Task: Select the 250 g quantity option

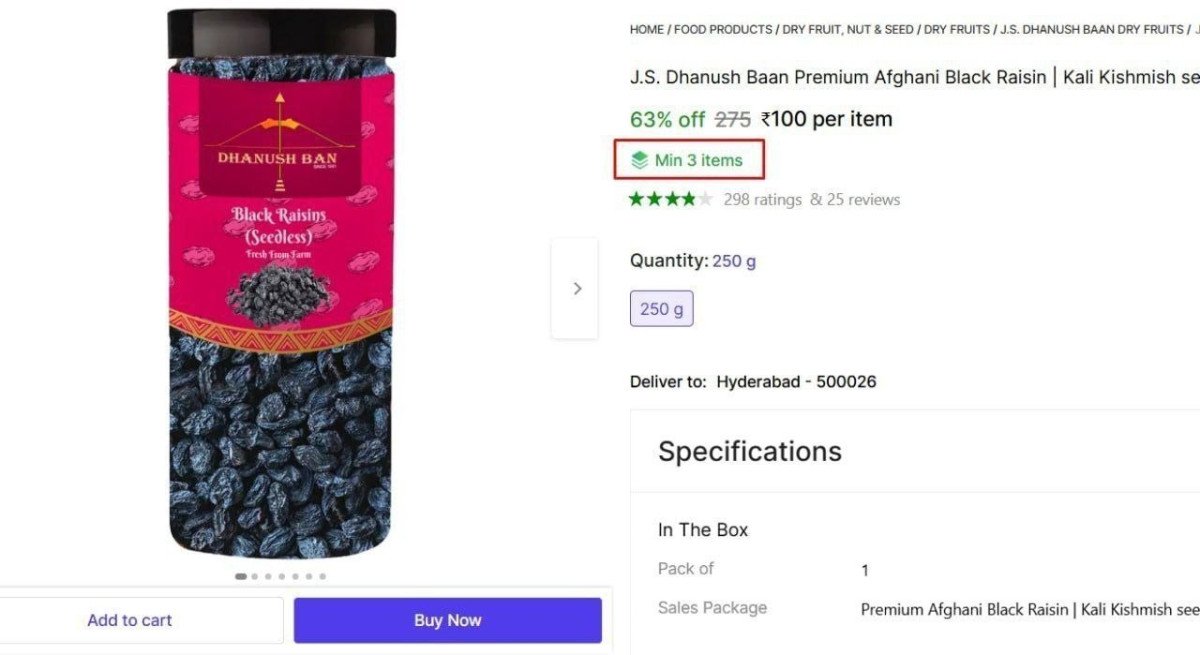Action: (661, 309)
